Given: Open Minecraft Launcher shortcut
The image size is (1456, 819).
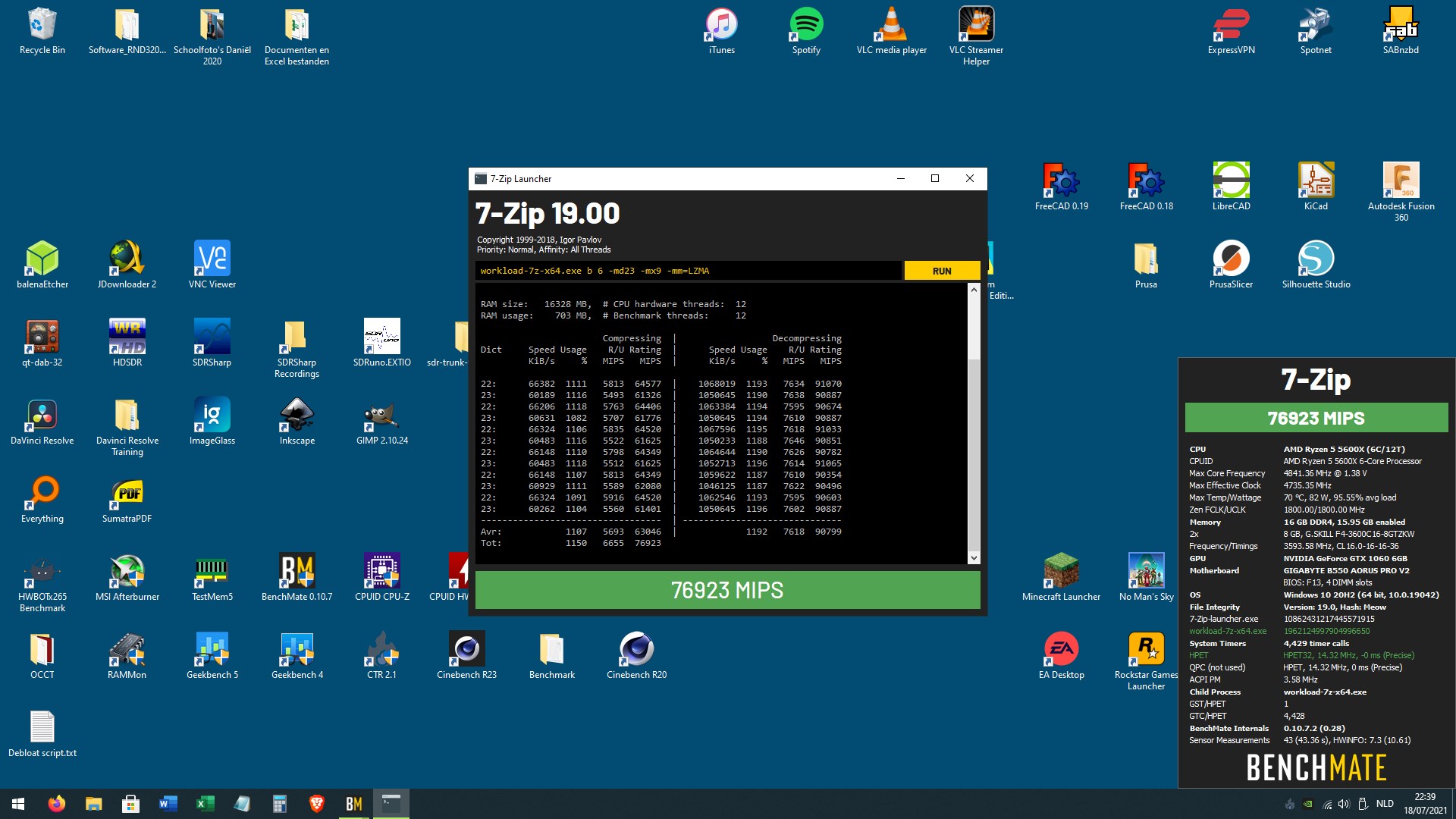Looking at the screenshot, I should [x=1062, y=578].
